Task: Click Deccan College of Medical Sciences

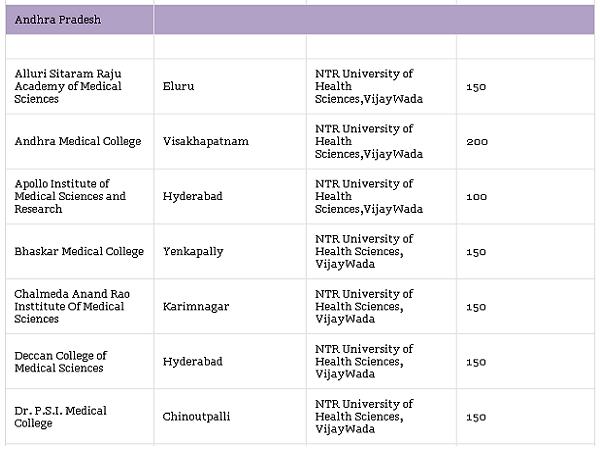Action: point(60,361)
